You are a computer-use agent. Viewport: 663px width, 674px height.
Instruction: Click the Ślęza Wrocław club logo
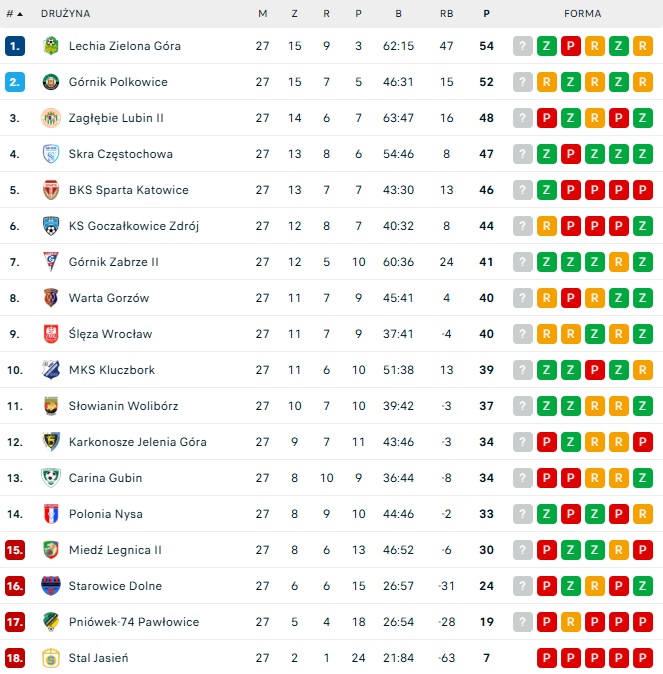[x=51, y=334]
